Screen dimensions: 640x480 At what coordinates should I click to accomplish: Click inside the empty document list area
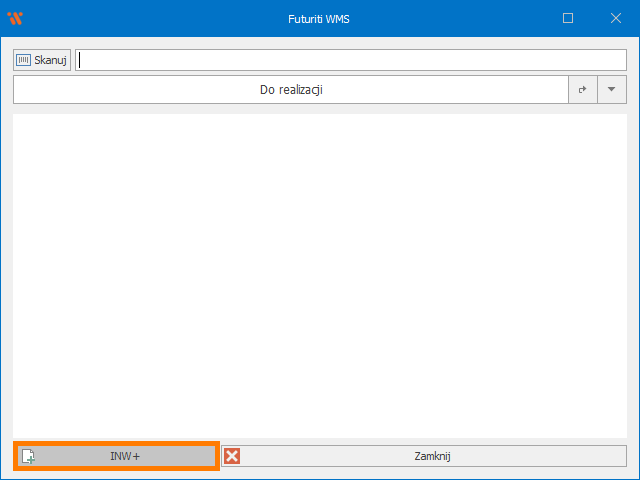point(320,275)
